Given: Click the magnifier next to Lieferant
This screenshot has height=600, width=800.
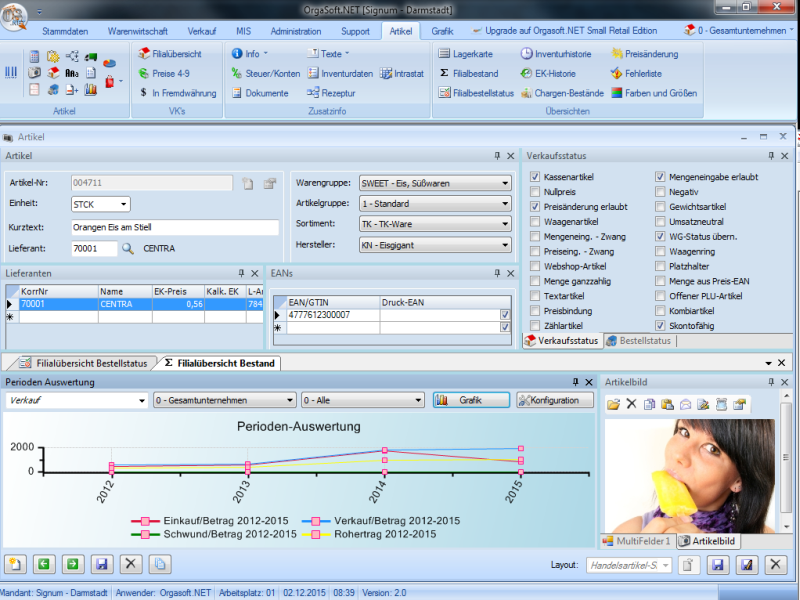Looking at the screenshot, I should (x=128, y=248).
